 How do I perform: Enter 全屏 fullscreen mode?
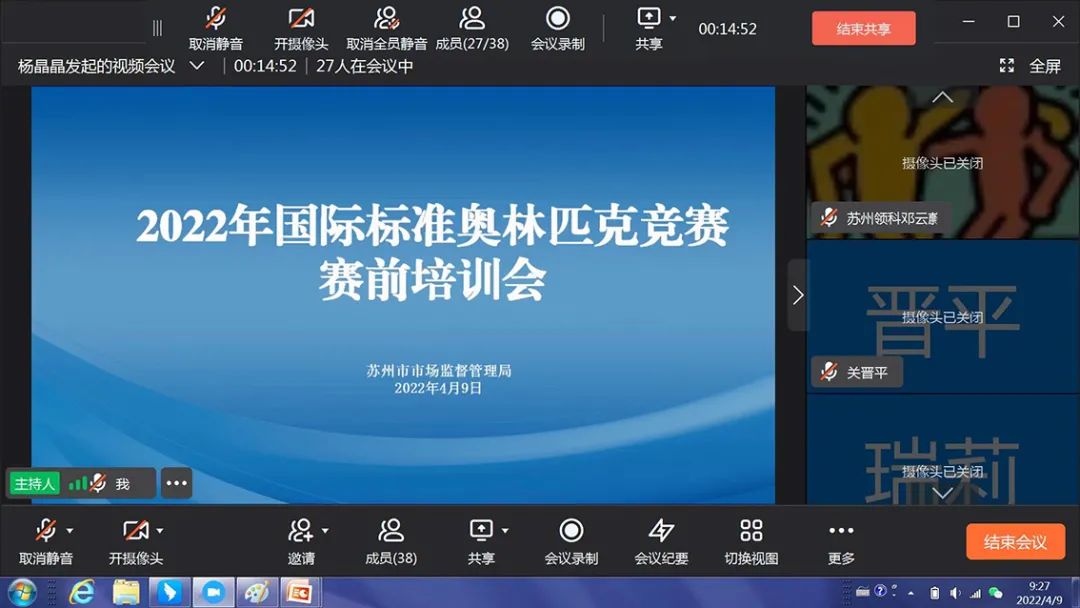tap(1031, 66)
